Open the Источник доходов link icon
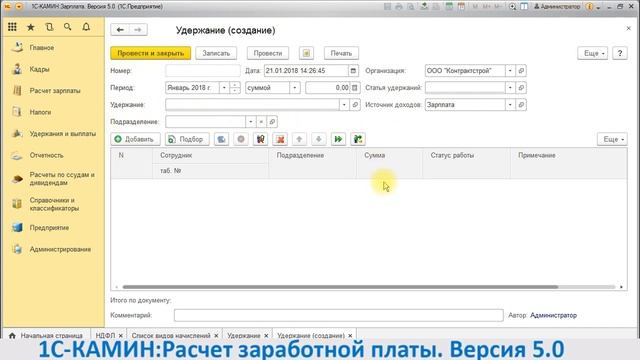640x360 pixels. point(521,105)
